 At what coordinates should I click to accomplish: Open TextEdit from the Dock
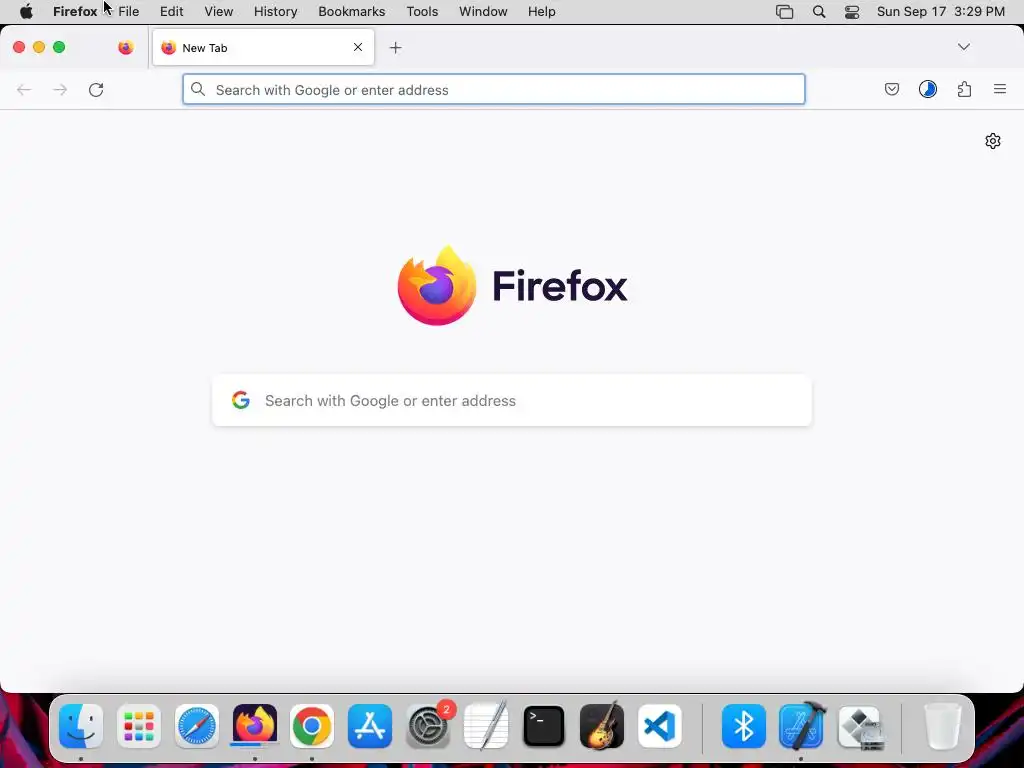(x=486, y=725)
